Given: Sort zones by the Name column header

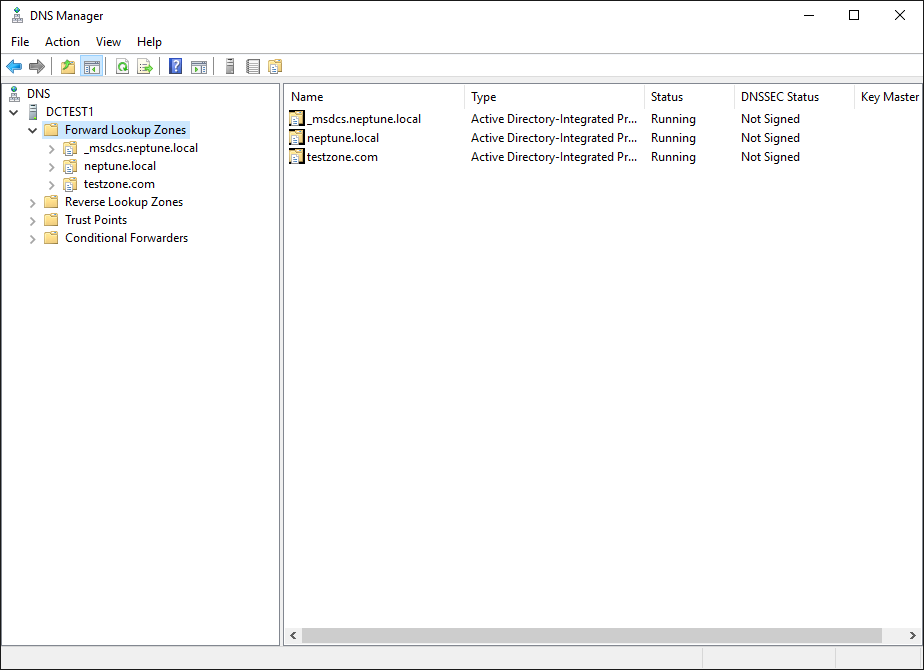Looking at the screenshot, I should 375,97.
